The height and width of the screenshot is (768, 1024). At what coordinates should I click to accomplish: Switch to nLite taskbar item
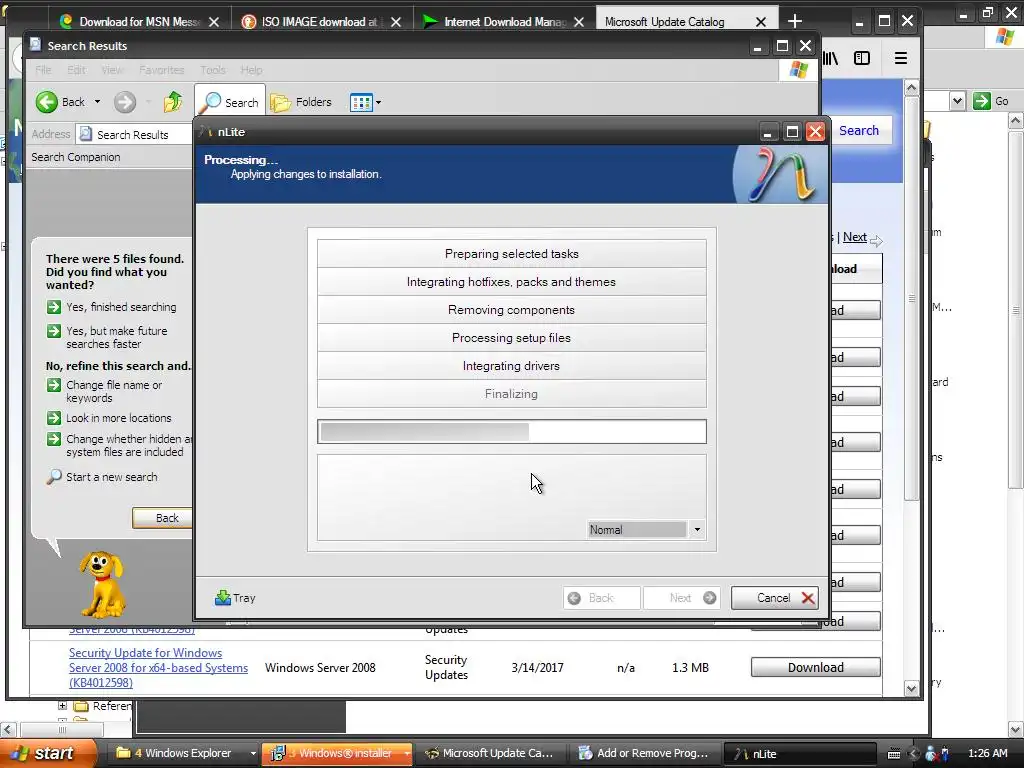point(798,753)
